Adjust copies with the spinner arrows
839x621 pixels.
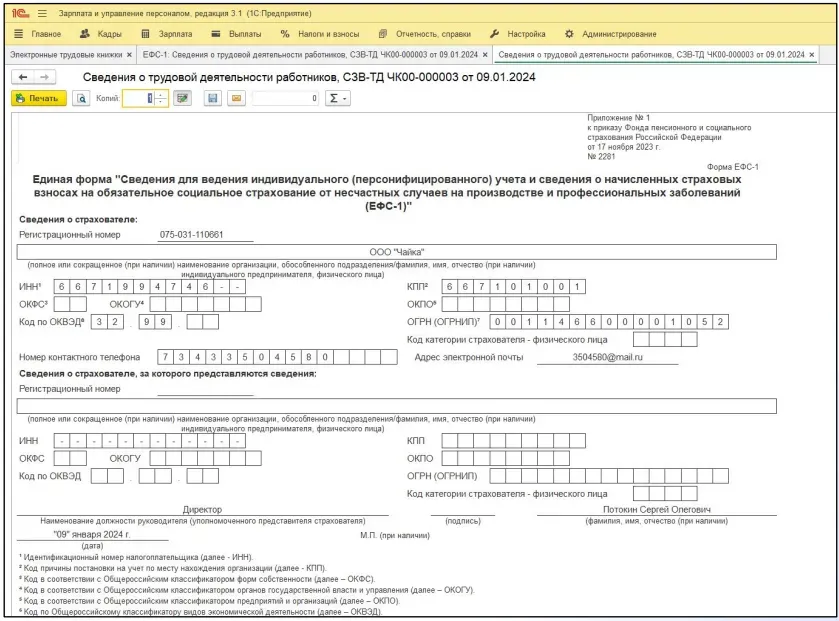(x=161, y=98)
